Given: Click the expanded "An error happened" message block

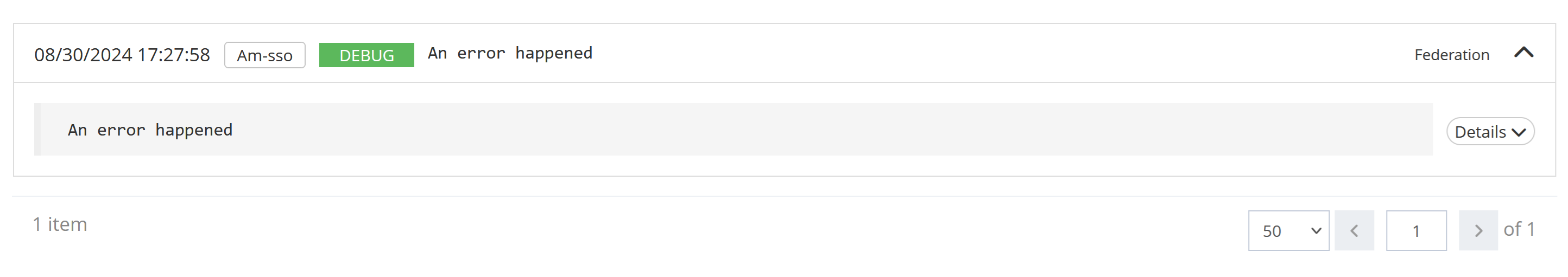Looking at the screenshot, I should coord(730,130).
